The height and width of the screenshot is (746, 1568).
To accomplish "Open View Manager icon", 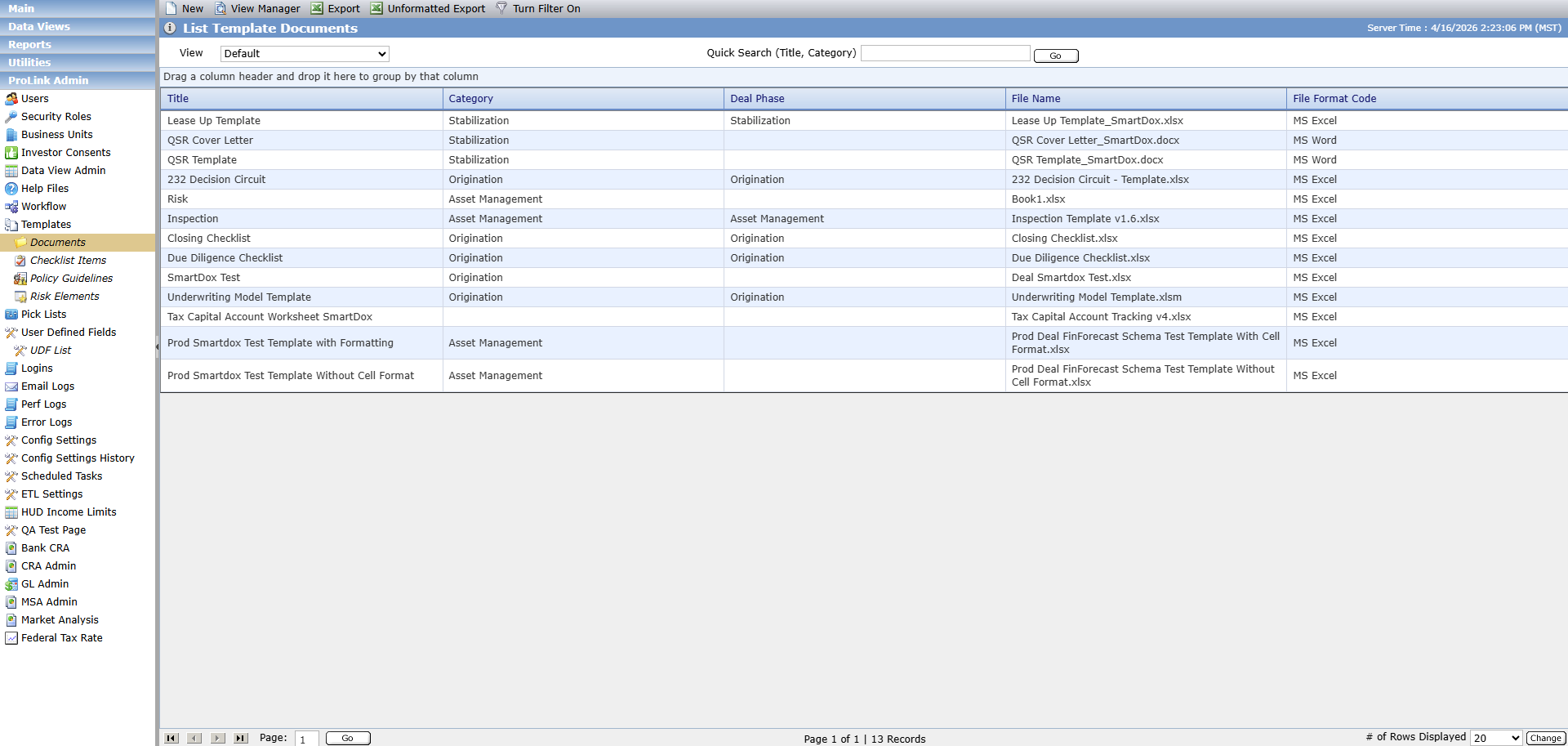I will click(x=220, y=8).
